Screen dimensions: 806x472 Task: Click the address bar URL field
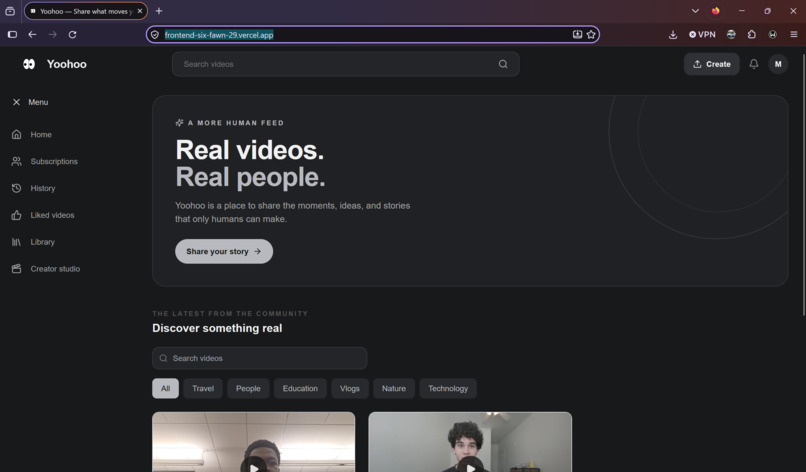click(373, 34)
